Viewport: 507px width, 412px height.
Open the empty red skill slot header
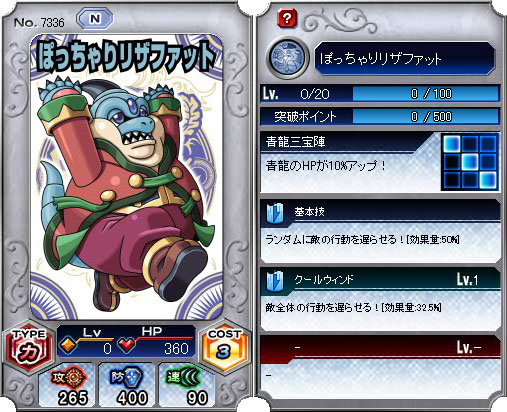(380, 348)
